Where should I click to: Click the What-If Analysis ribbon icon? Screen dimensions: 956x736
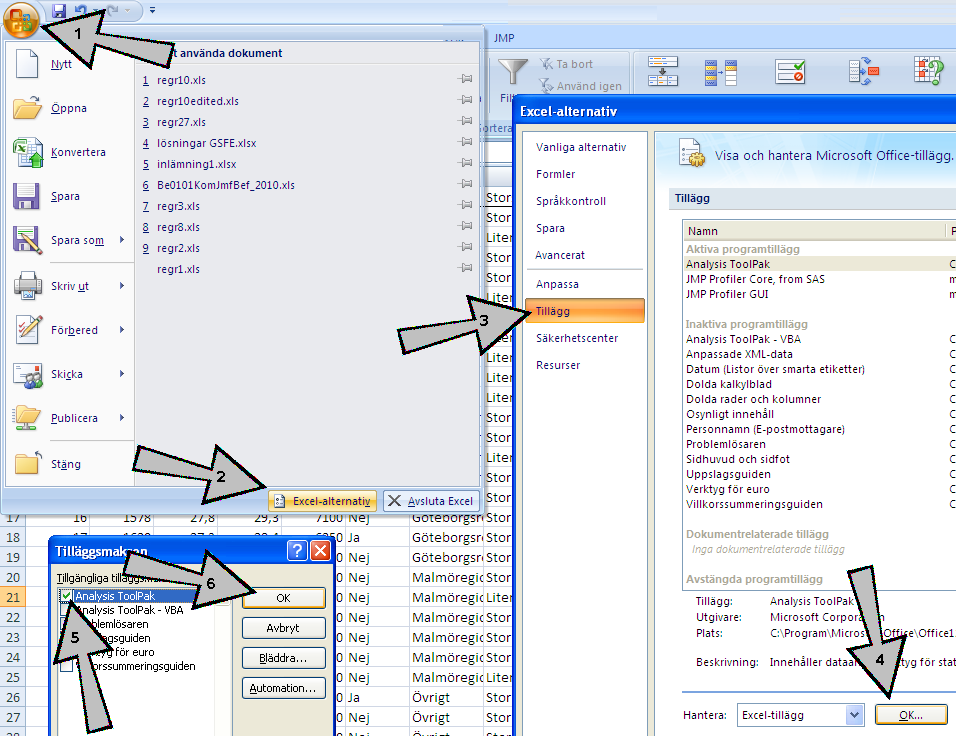929,70
